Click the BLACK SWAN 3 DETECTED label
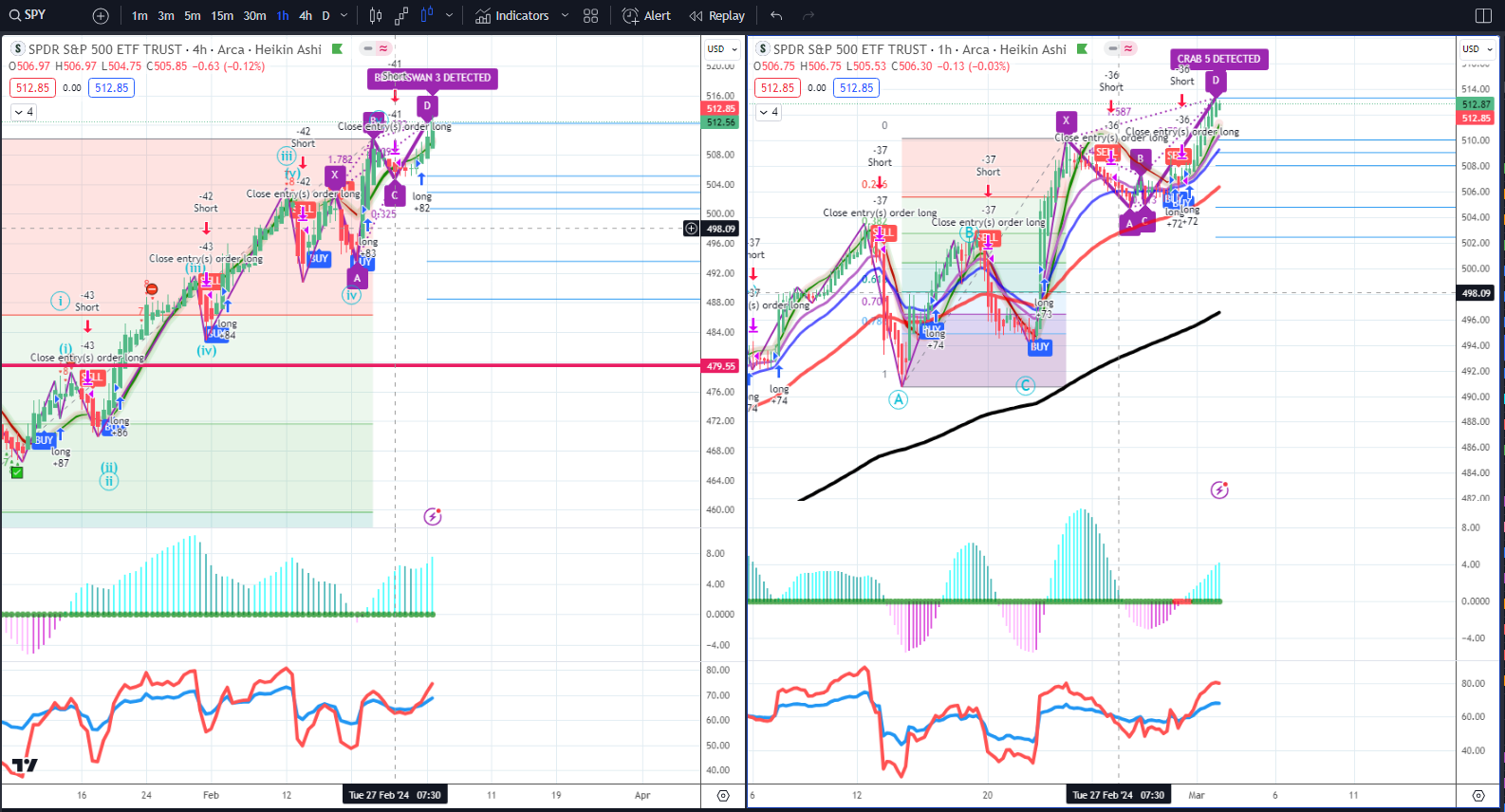 [433, 78]
